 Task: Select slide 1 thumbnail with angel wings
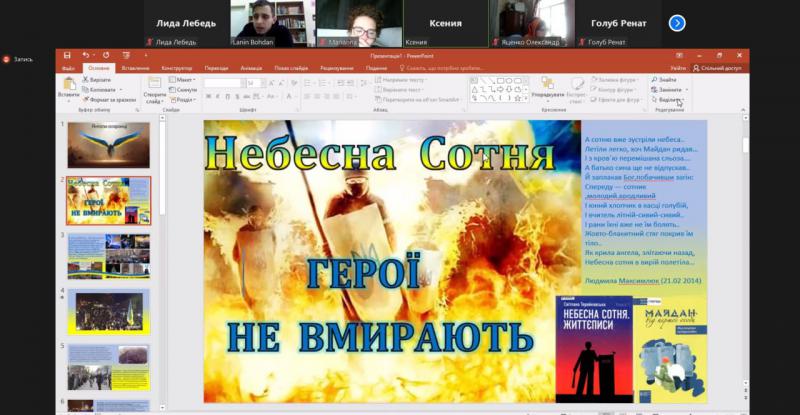click(109, 145)
